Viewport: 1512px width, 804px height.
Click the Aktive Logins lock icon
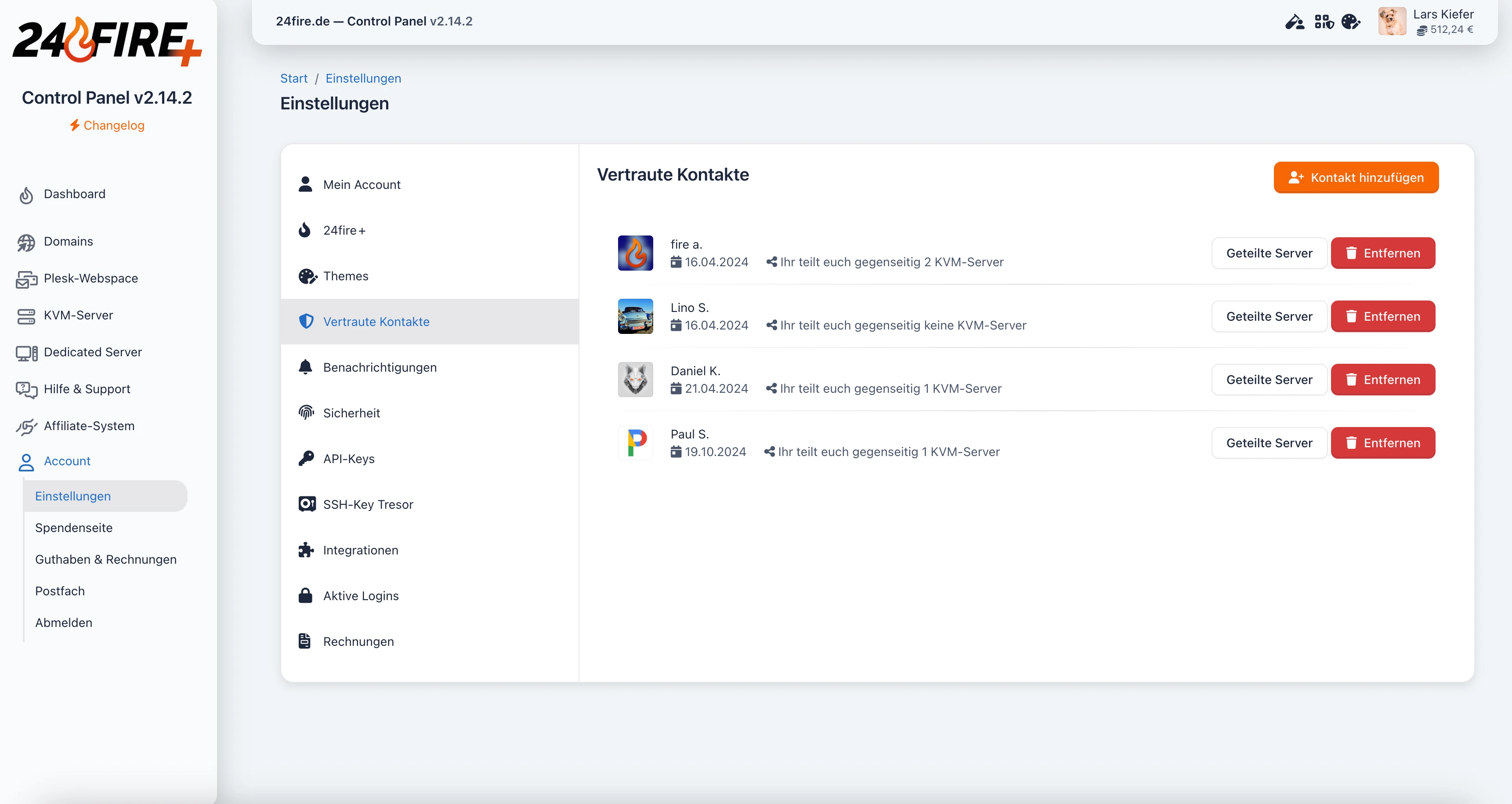click(305, 596)
